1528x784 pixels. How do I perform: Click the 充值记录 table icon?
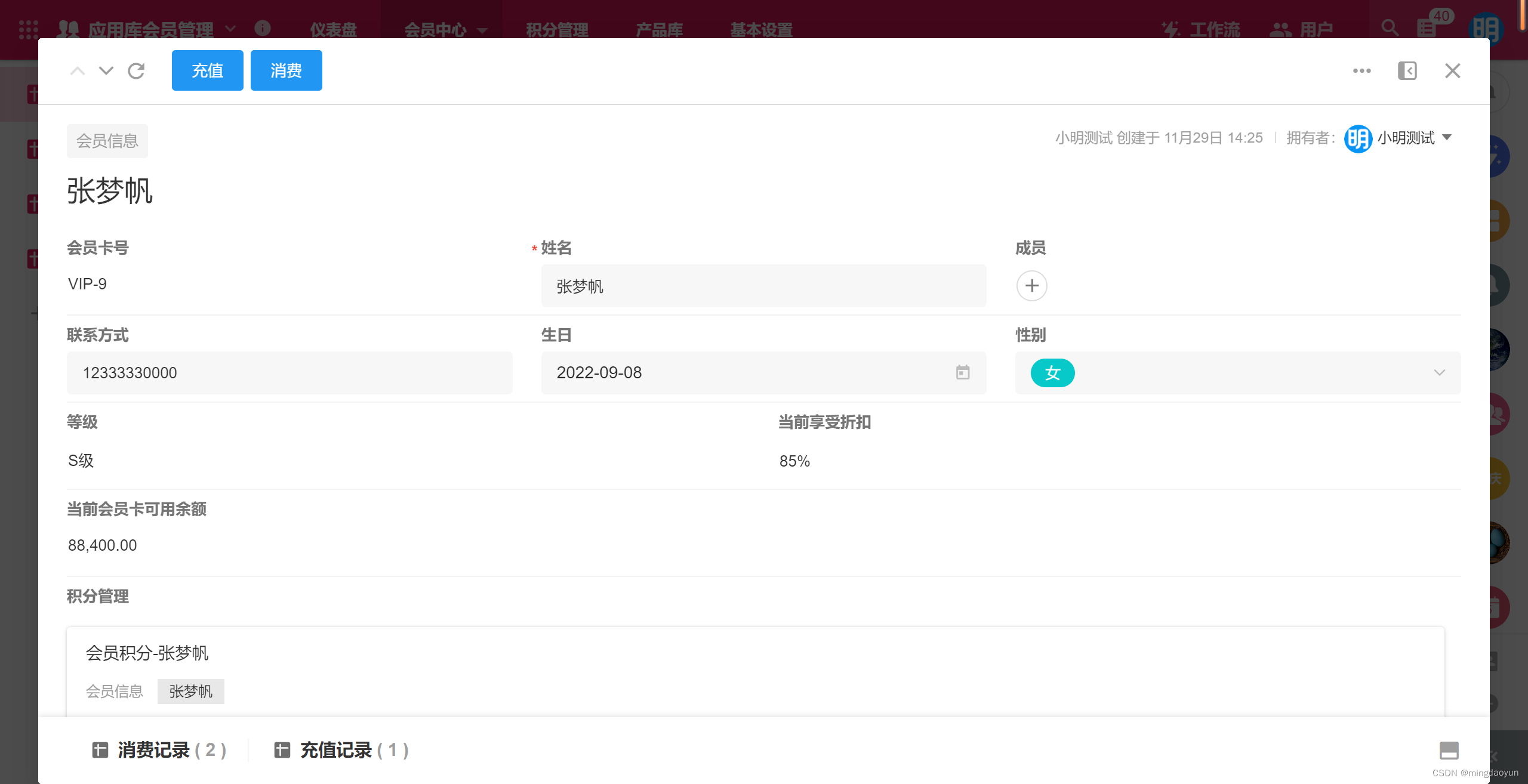282,750
